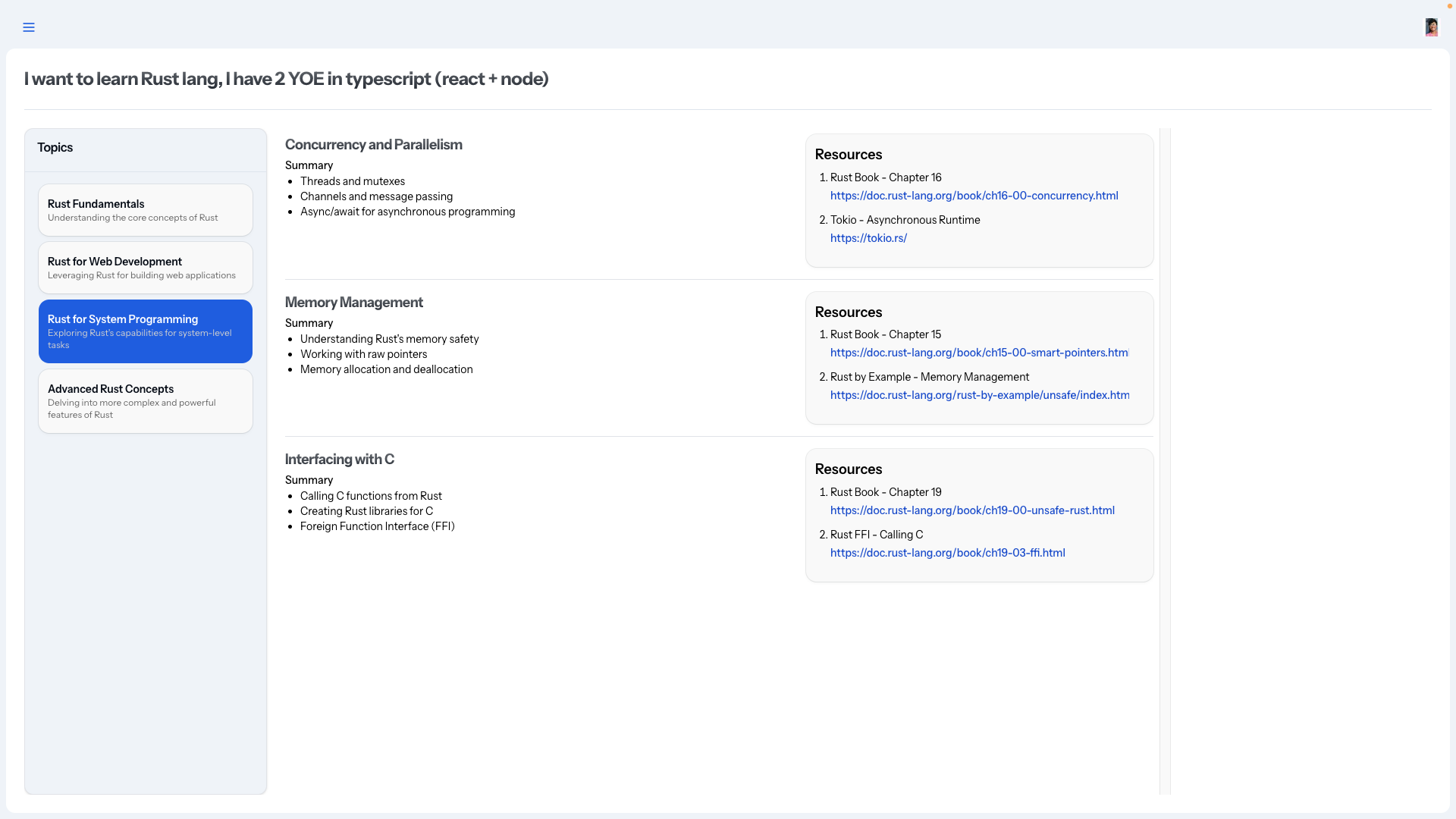Click the vertical scrollbar beside resources
This screenshot has height=819, width=1456.
click(1165, 461)
